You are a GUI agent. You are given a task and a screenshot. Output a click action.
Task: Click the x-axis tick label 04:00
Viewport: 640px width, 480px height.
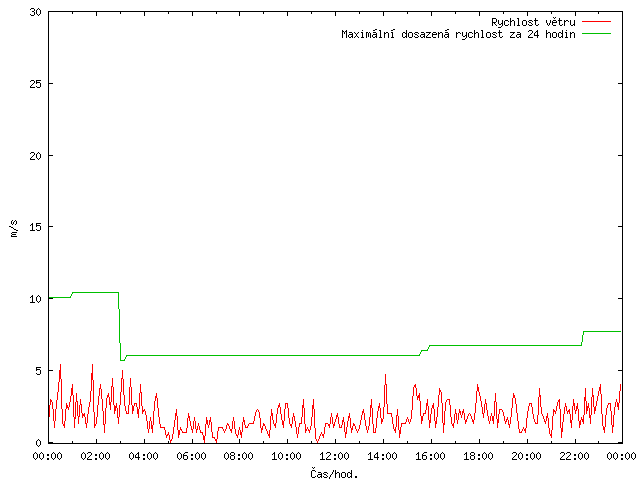(x=143, y=456)
